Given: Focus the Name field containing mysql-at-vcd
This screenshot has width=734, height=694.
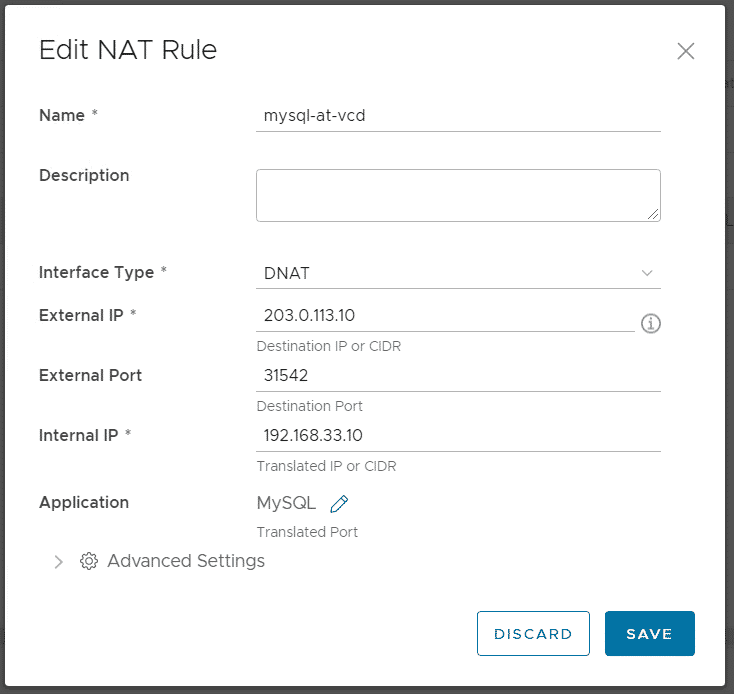Looking at the screenshot, I should (x=458, y=116).
